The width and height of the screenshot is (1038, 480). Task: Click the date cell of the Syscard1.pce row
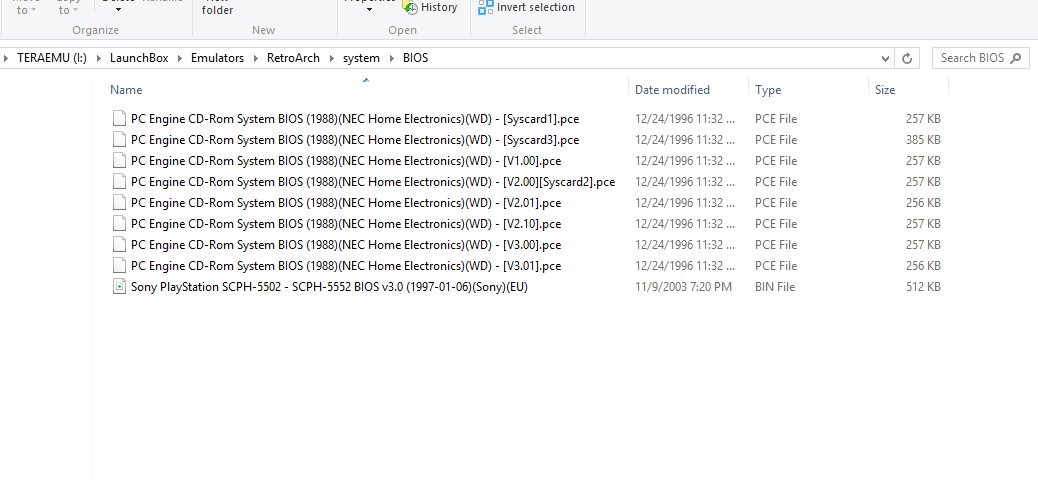point(684,119)
